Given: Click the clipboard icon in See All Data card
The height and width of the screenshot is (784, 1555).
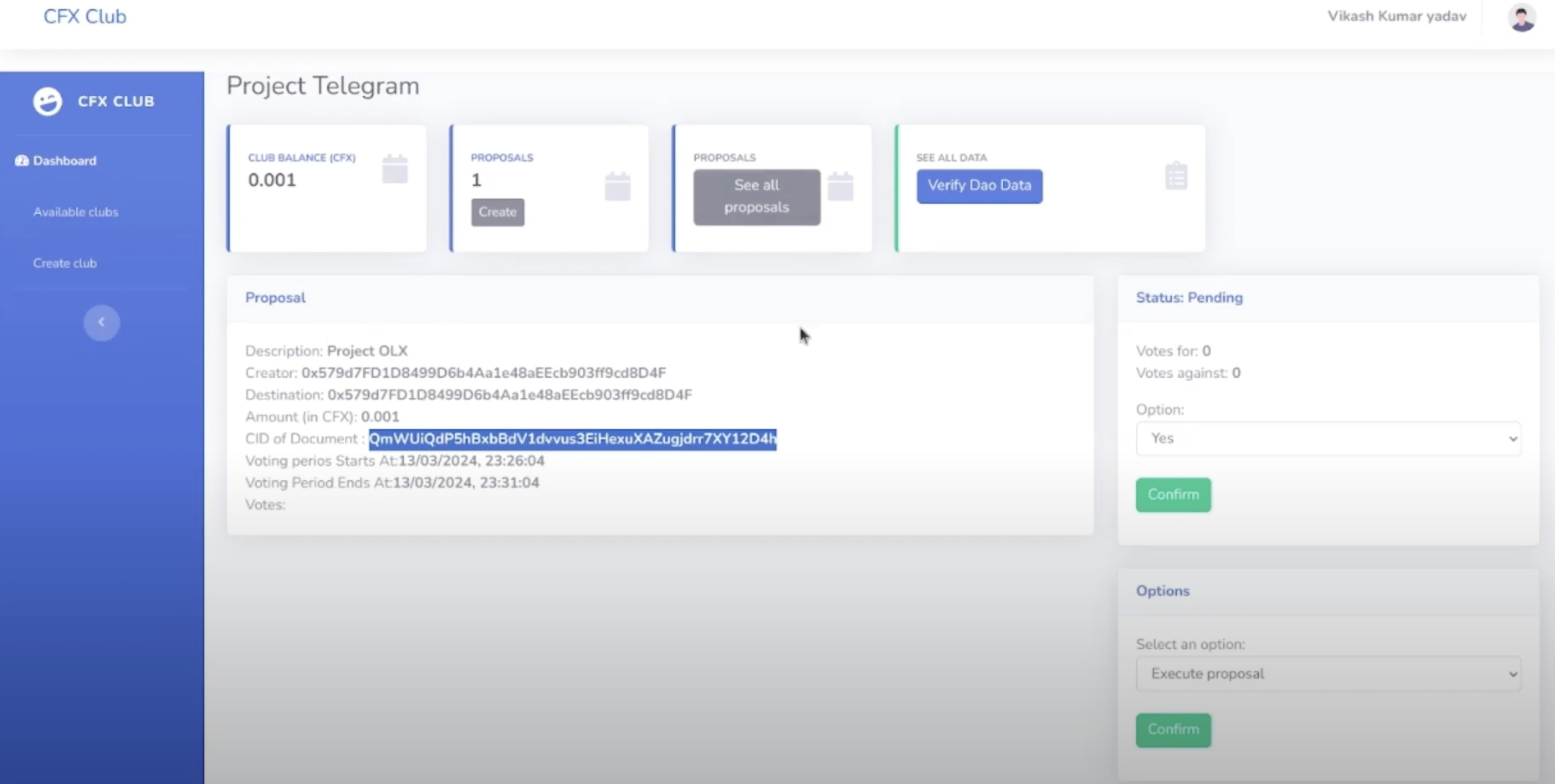Looking at the screenshot, I should coord(1176,175).
